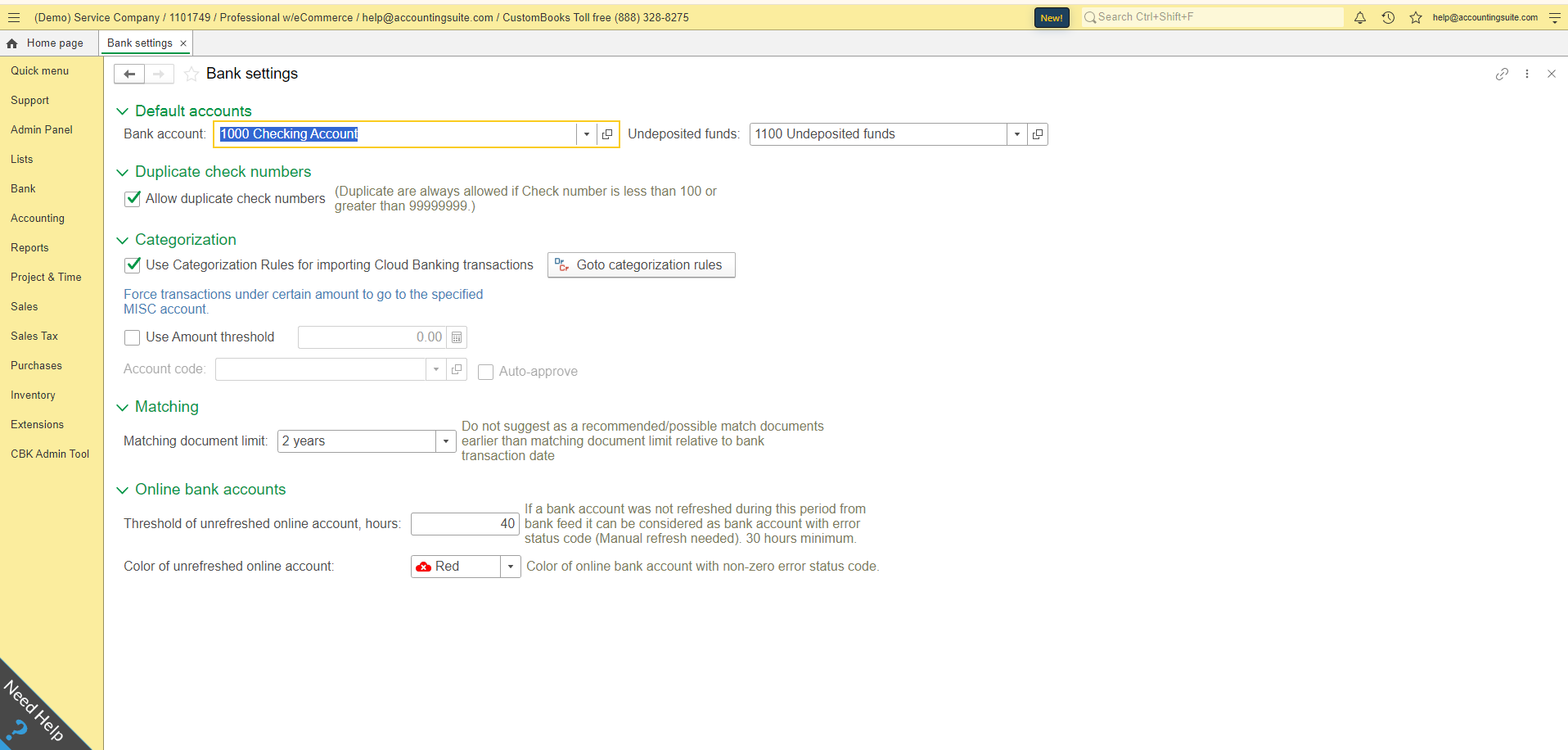Open the Undeposited funds item button
The width and height of the screenshot is (1568, 750).
pos(1038,134)
